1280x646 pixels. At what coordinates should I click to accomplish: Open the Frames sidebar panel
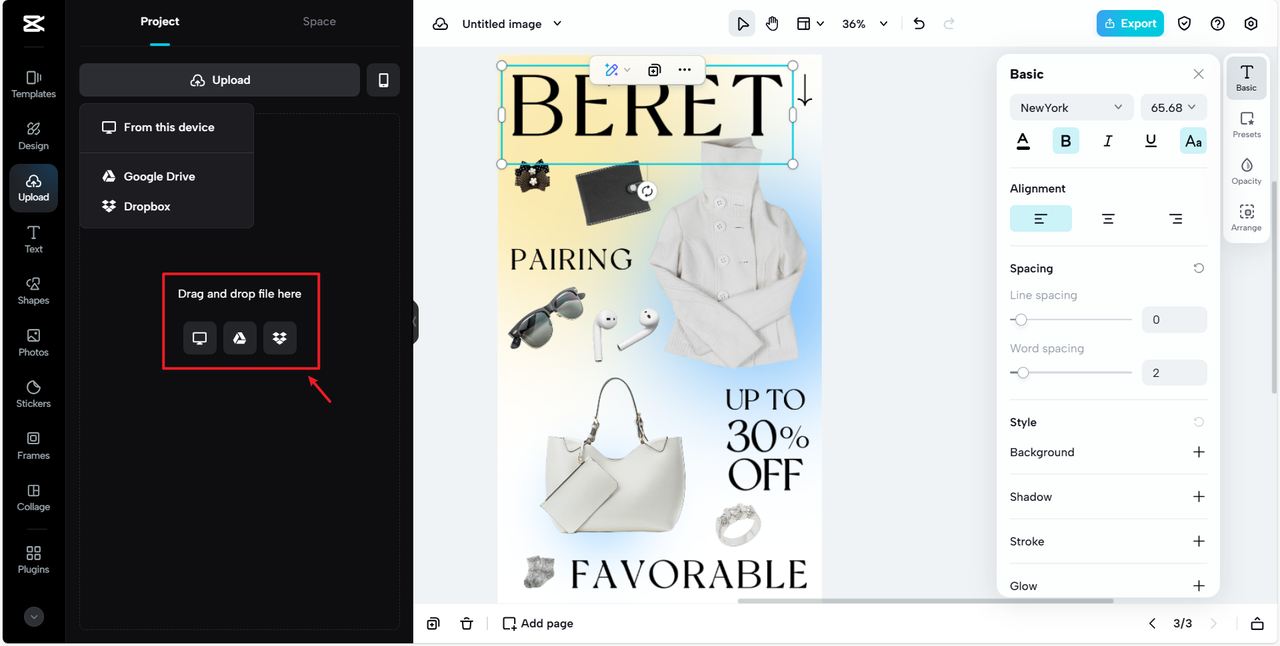click(33, 446)
